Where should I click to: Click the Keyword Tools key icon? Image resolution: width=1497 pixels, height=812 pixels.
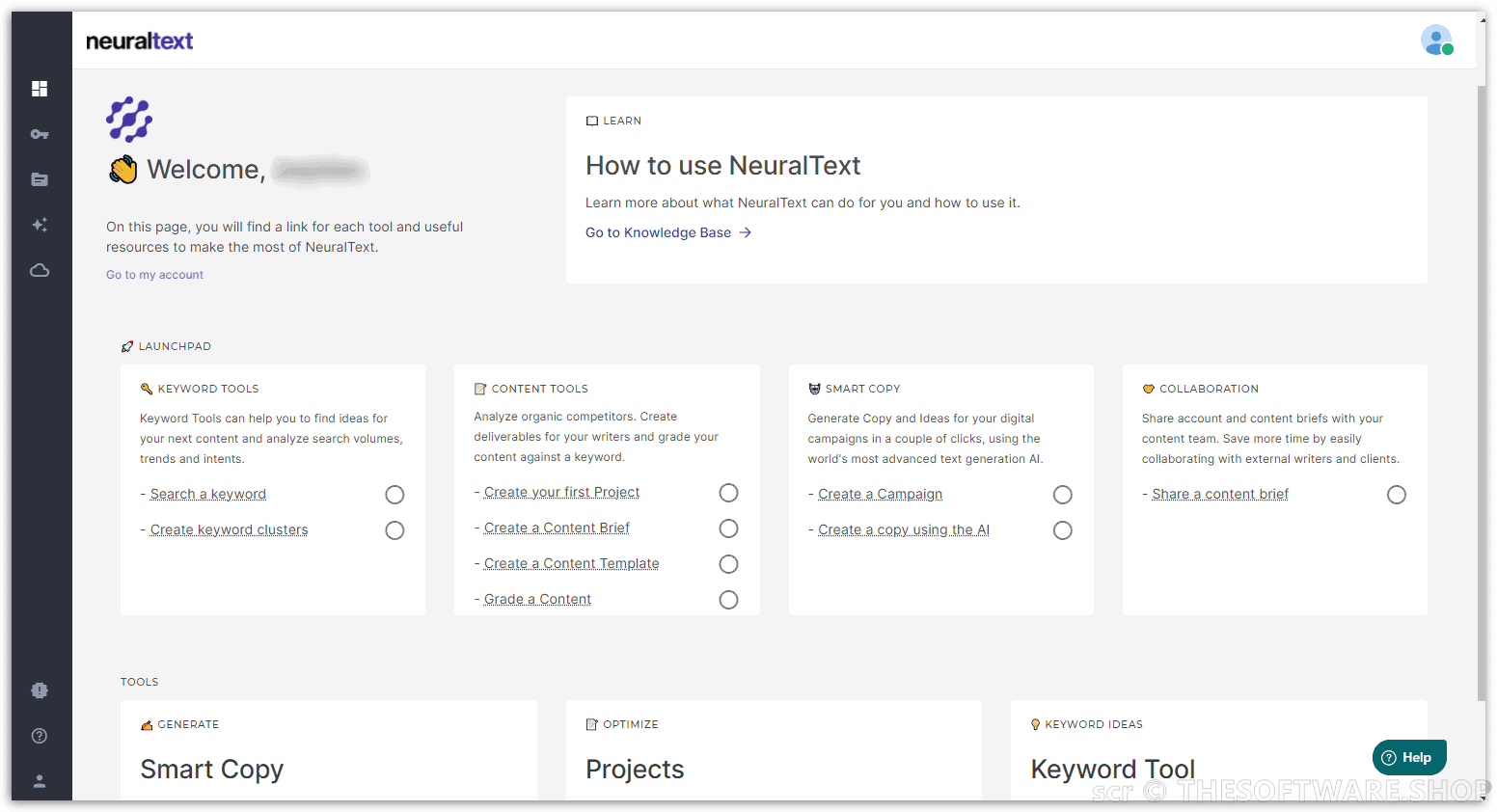[x=147, y=389]
